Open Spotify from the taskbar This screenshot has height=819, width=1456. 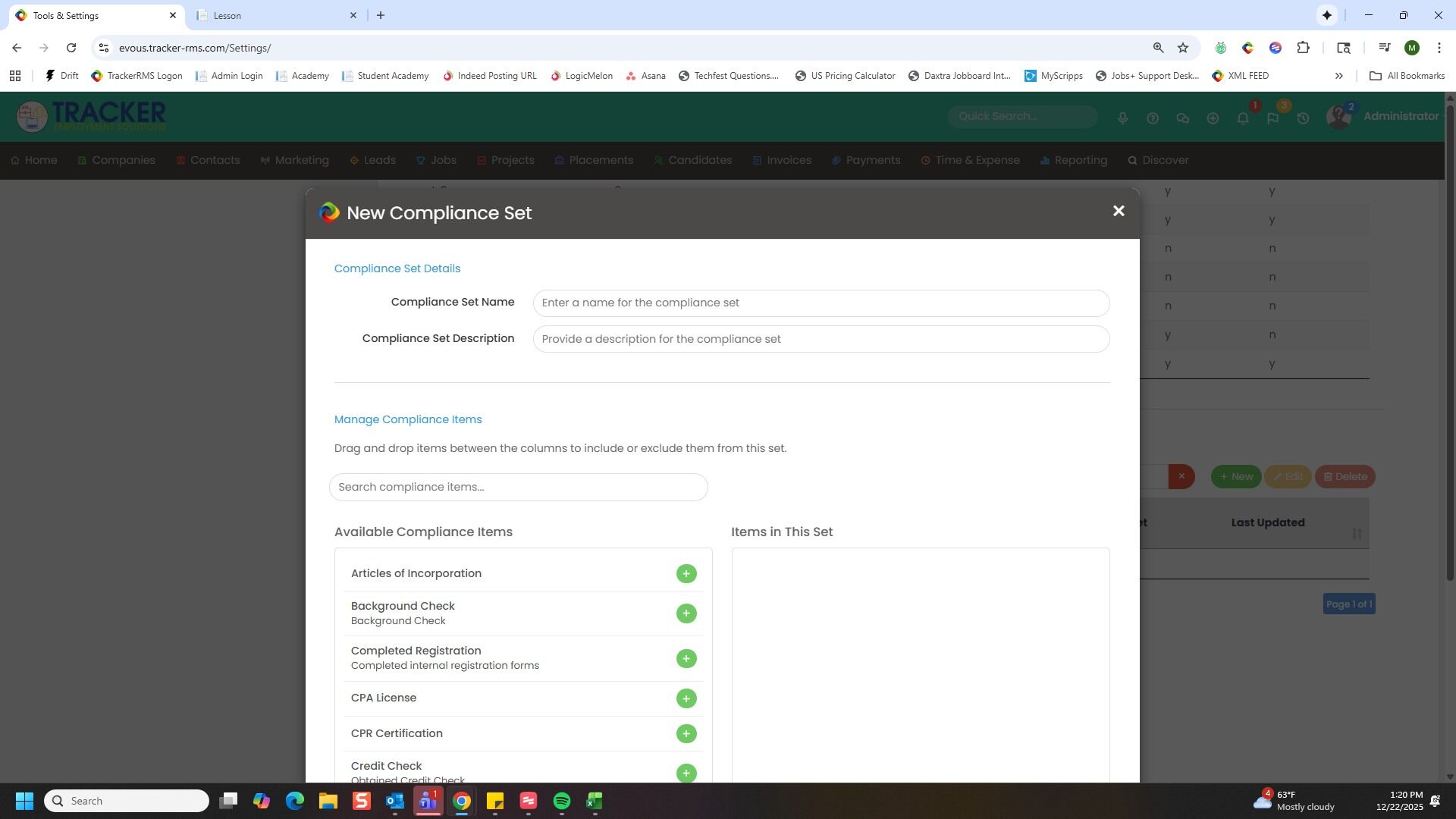point(561,802)
